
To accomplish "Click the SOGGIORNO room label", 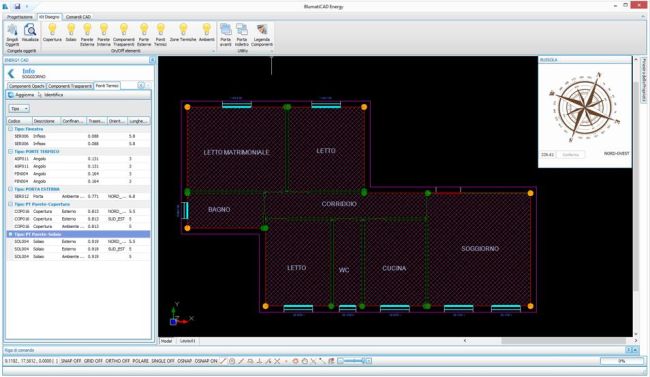I will point(480,248).
